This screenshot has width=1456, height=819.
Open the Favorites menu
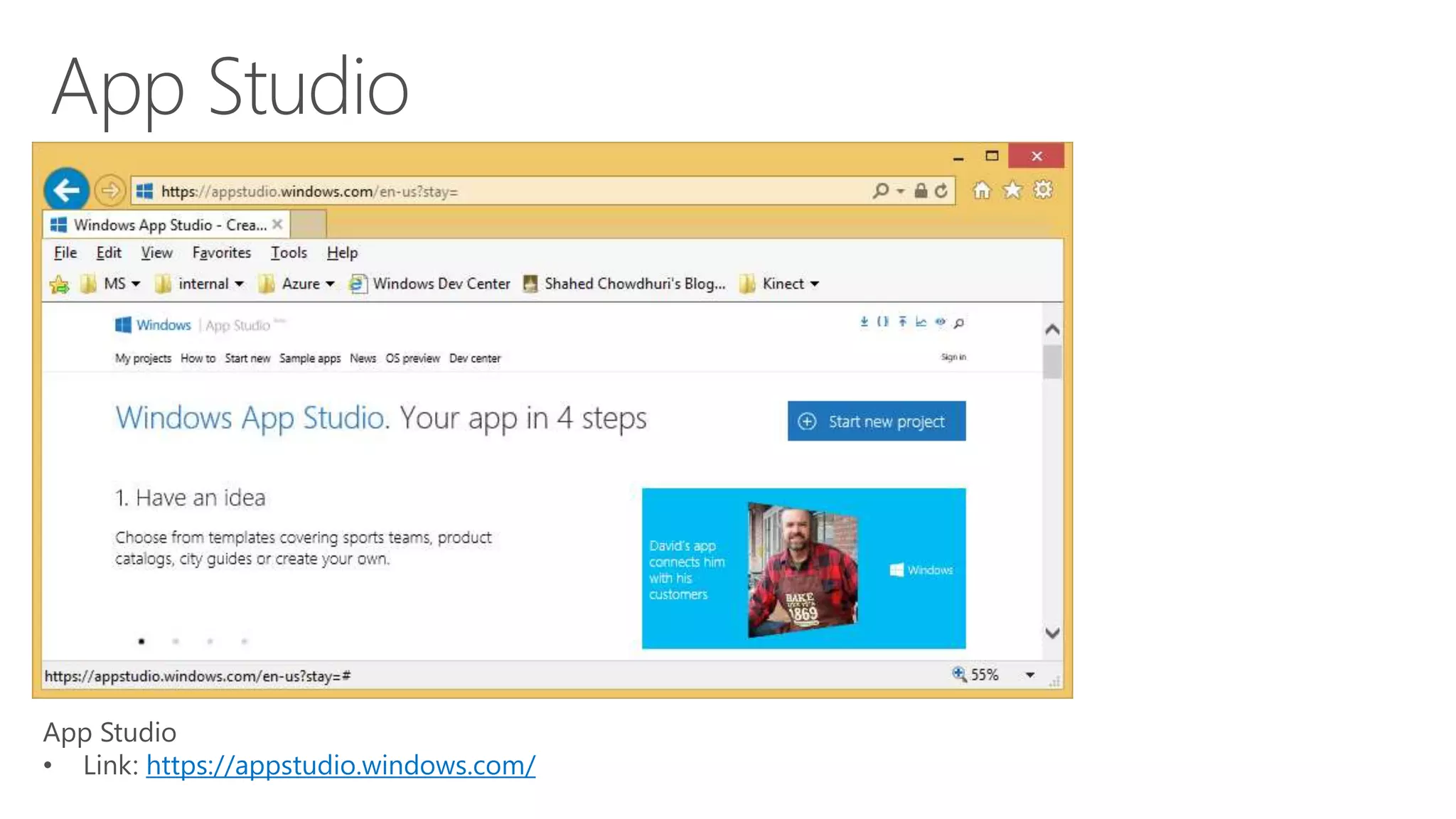221,252
